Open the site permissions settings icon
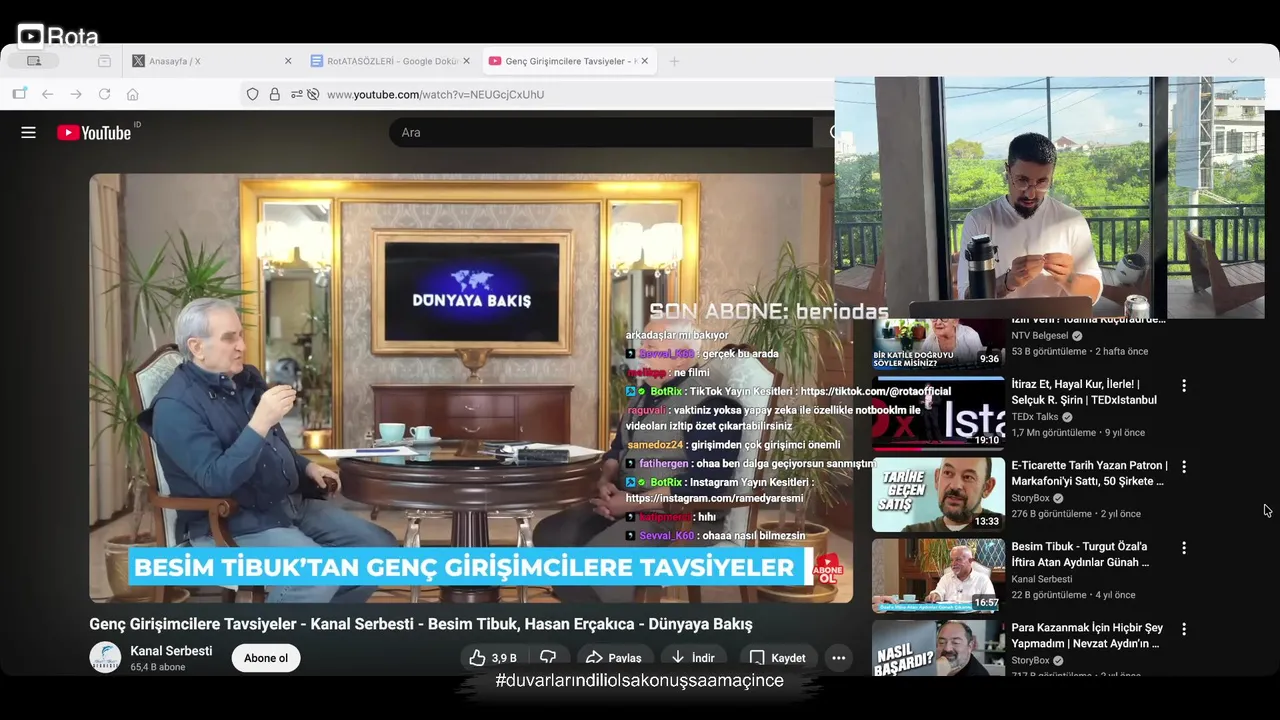Image resolution: width=1280 pixels, height=720 pixels. coord(297,94)
